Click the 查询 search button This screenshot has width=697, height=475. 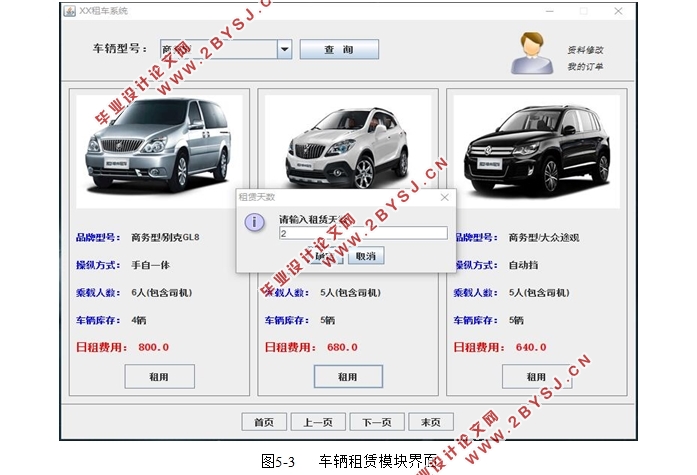339,49
